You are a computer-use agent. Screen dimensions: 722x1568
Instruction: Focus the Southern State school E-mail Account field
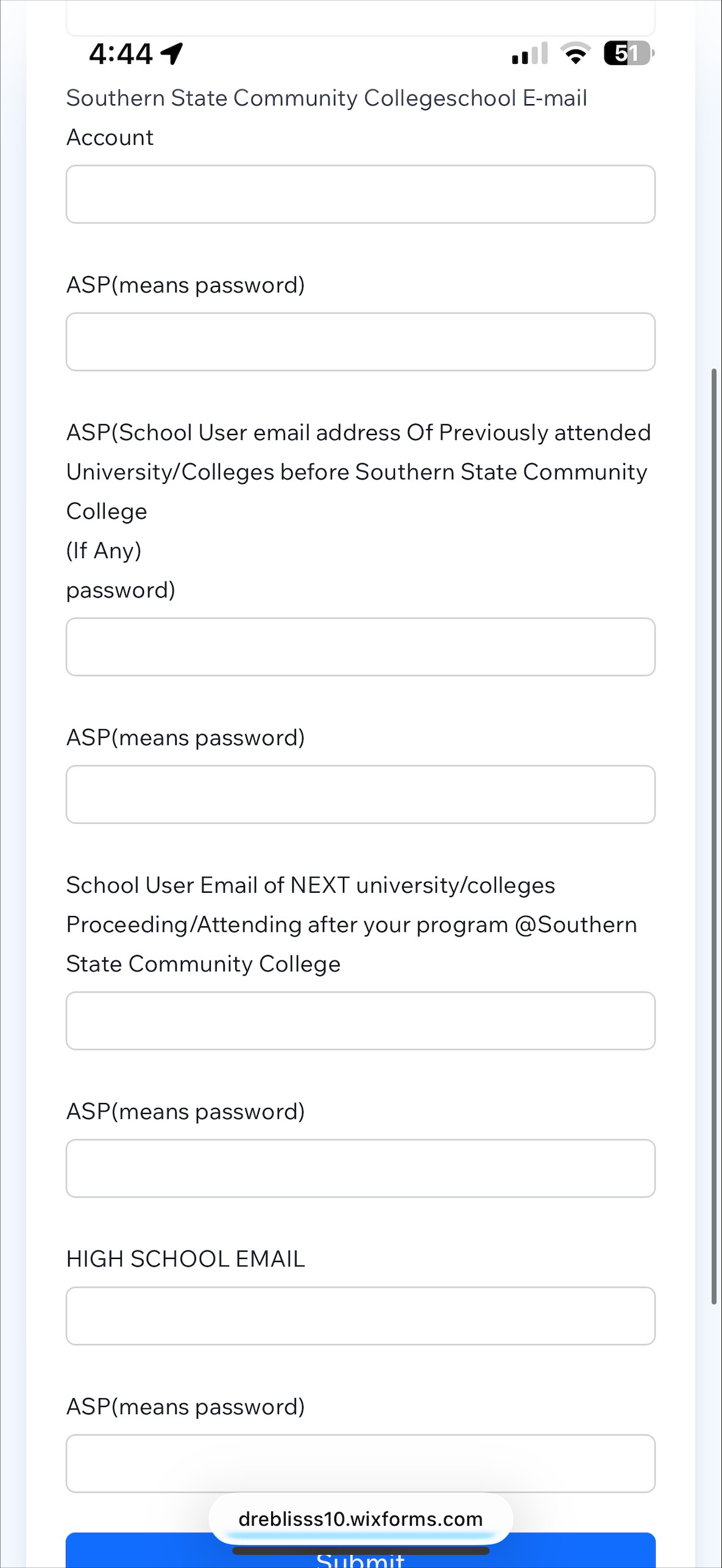[361, 194]
